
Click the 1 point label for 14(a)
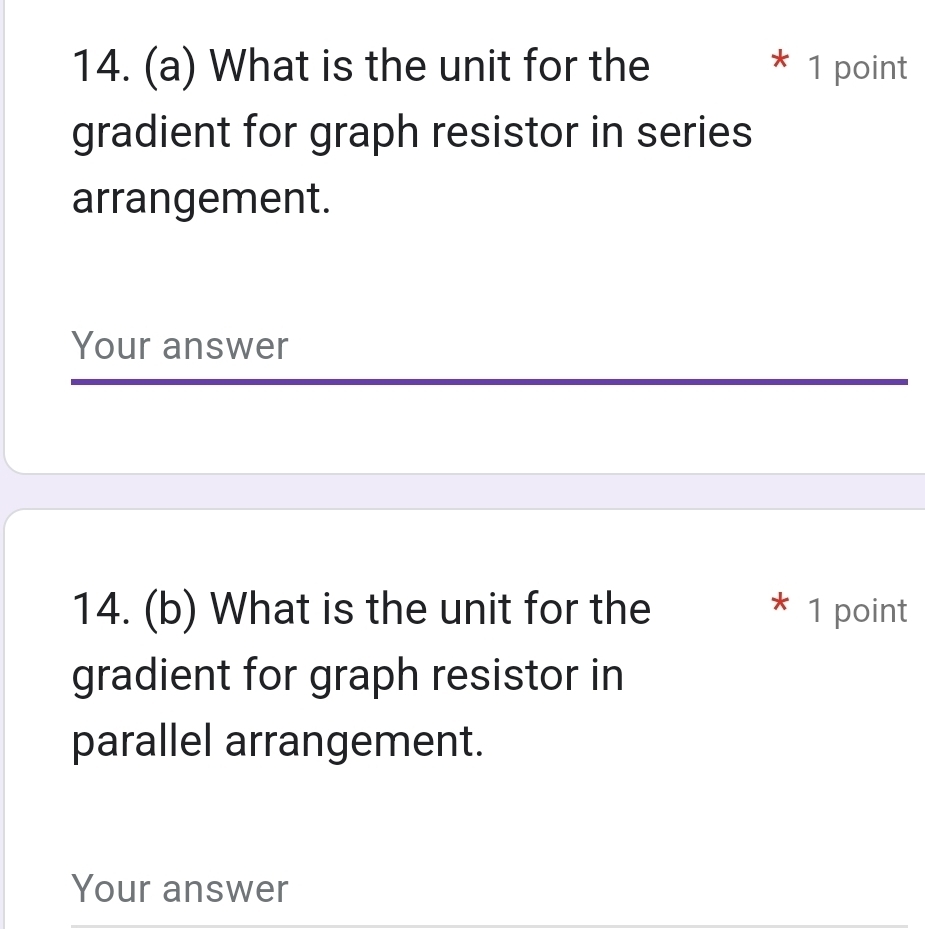(x=857, y=68)
